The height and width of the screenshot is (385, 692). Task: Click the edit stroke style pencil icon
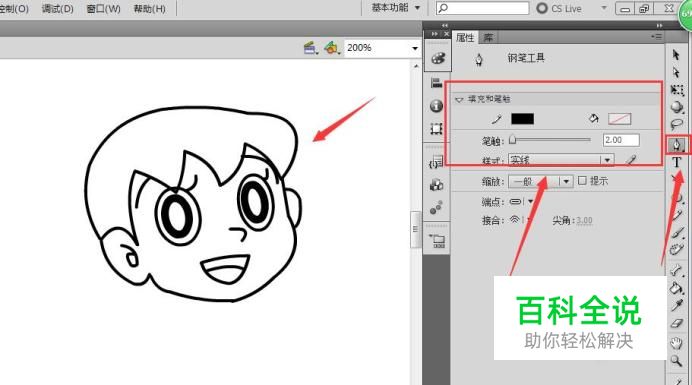[632, 160]
